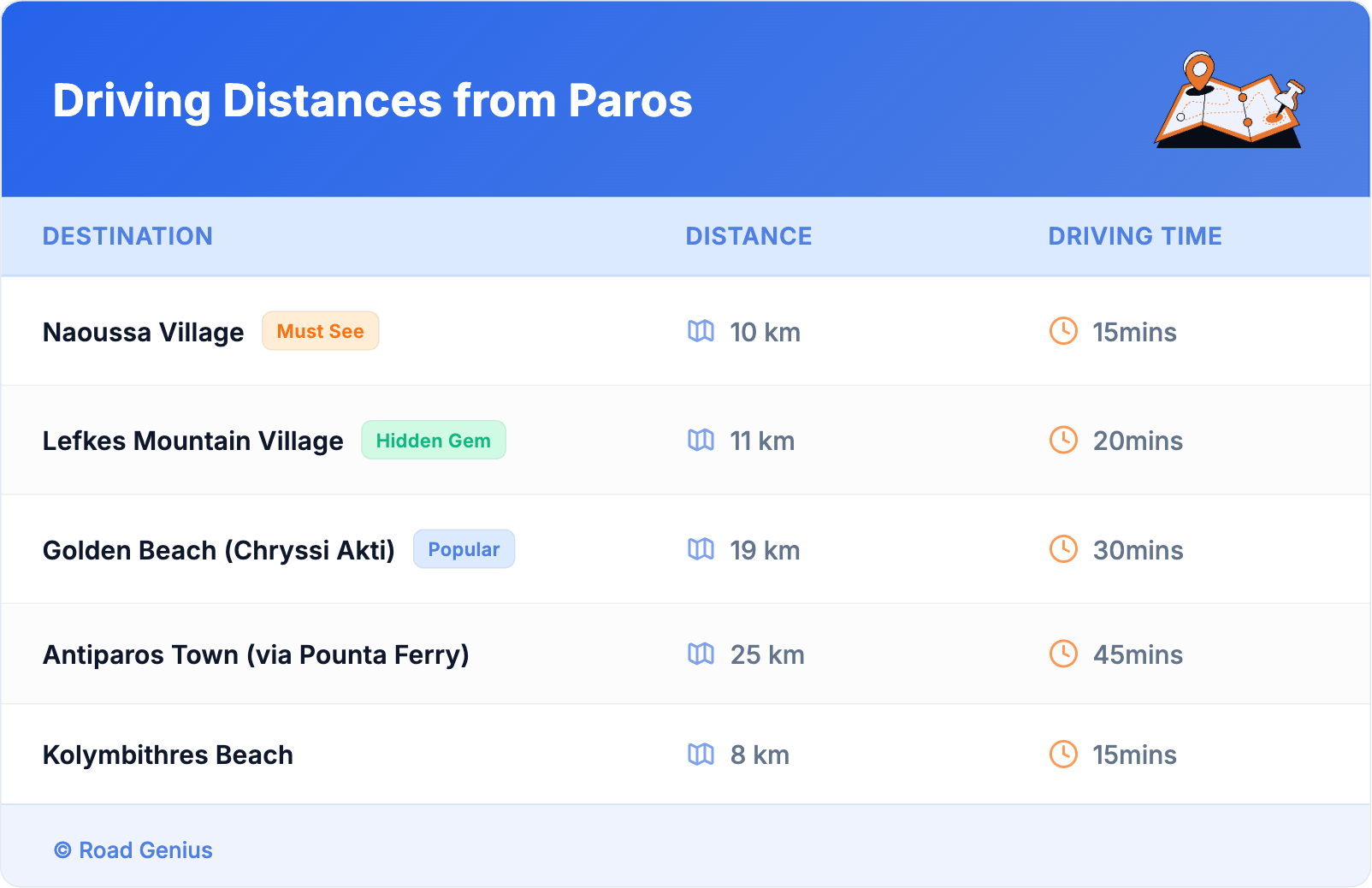The height and width of the screenshot is (888, 1372).
Task: Click the clock icon in Naoussa Village row
Action: pos(1063,331)
